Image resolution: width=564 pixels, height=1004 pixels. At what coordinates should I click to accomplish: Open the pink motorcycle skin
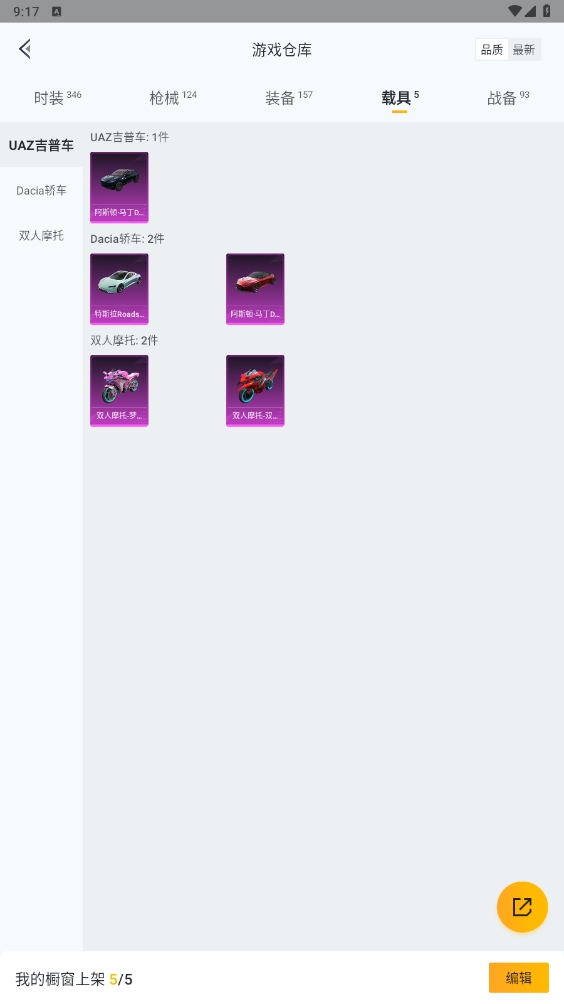pyautogui.click(x=119, y=391)
